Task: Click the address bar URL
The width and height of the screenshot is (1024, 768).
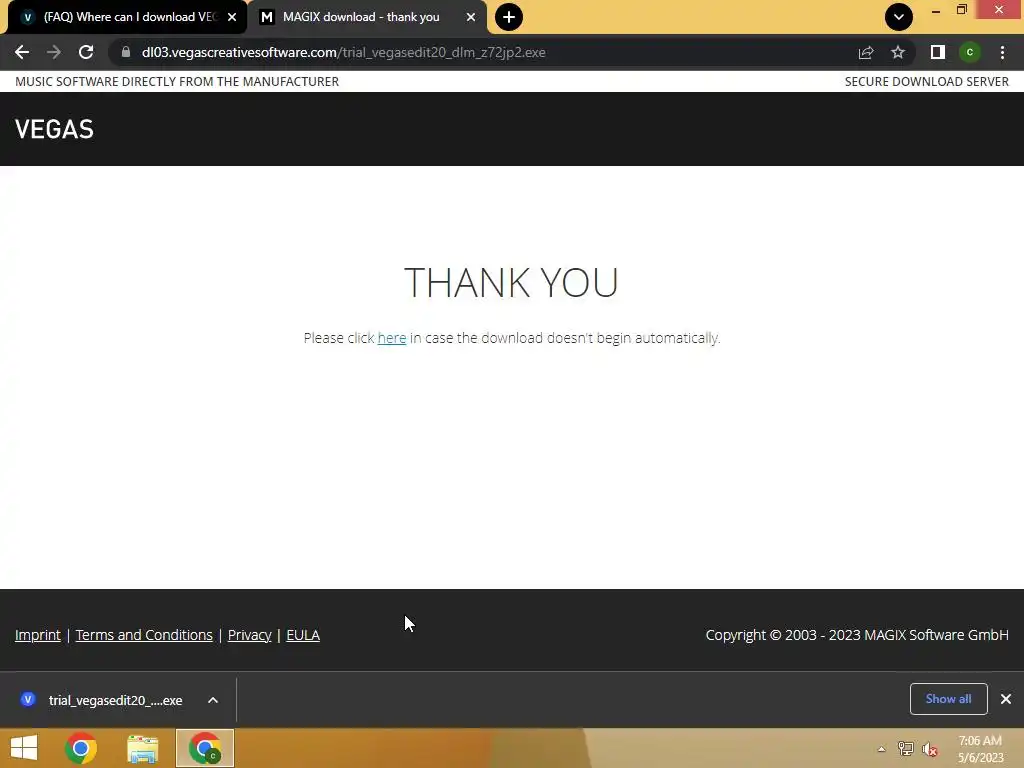Action: (x=344, y=52)
